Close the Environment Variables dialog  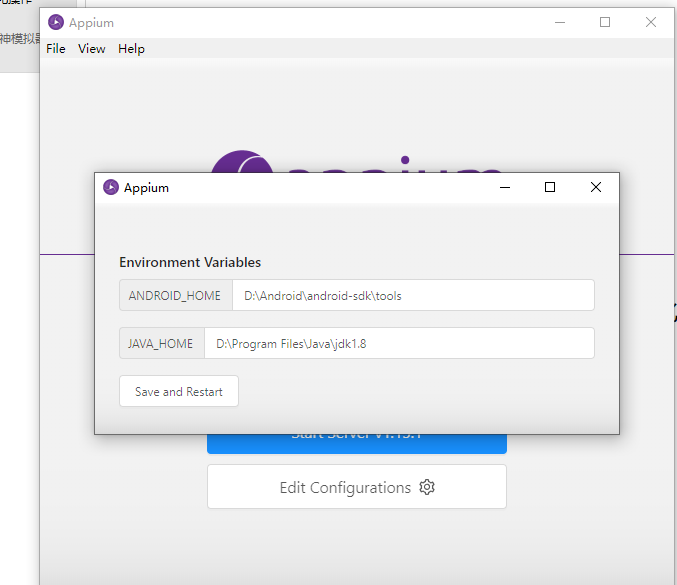[x=596, y=187]
